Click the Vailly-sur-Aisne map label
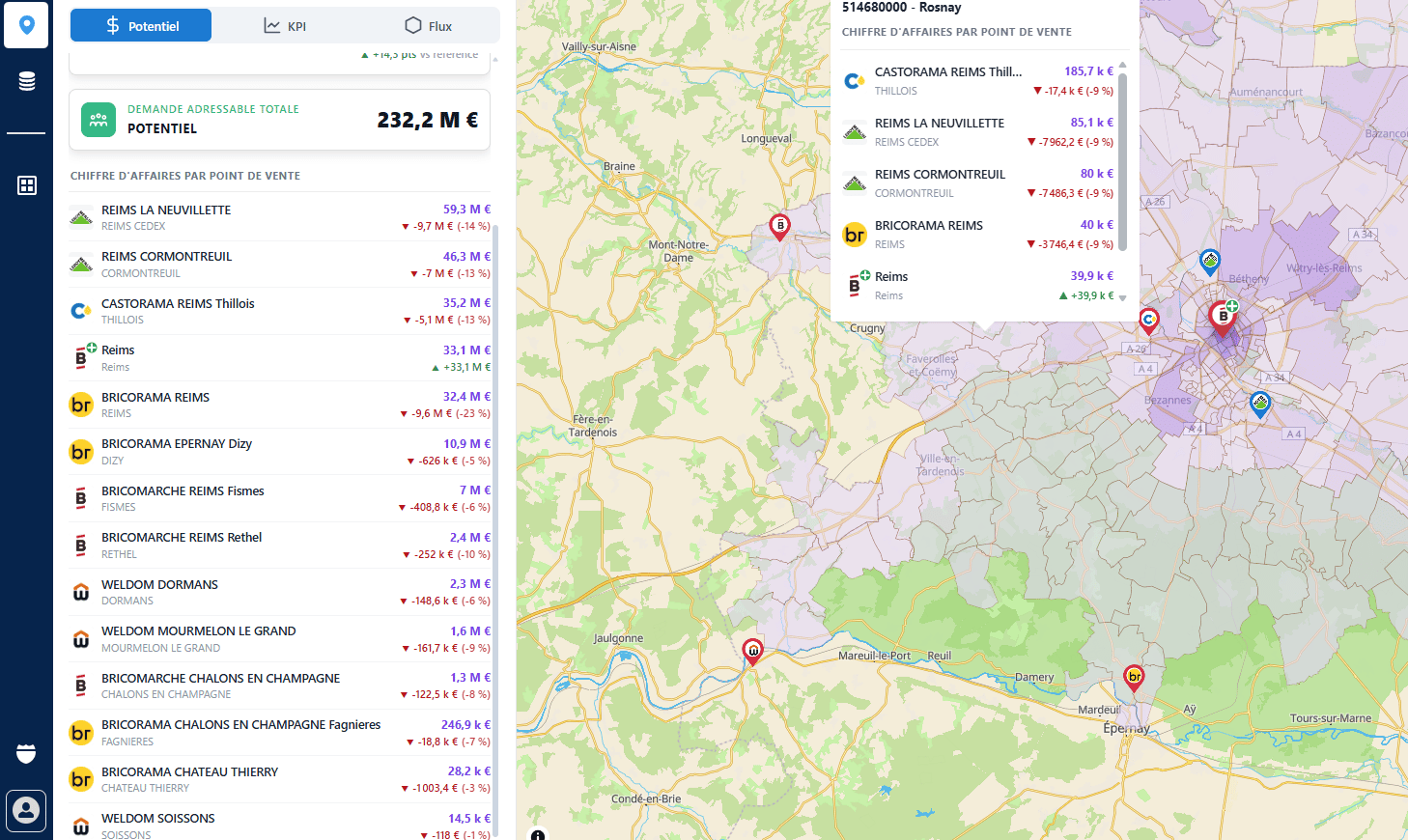This screenshot has width=1408, height=840. (x=599, y=46)
